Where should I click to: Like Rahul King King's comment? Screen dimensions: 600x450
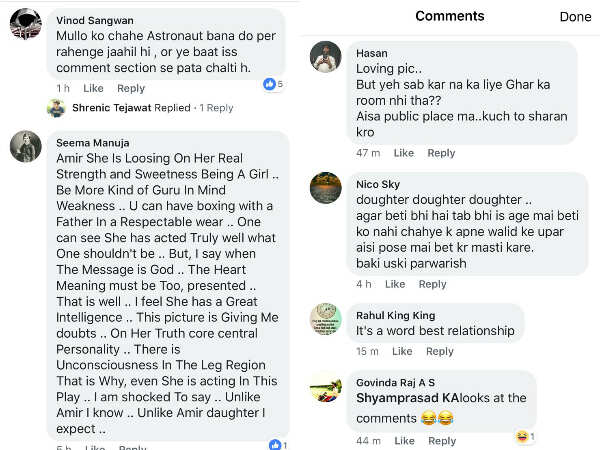402,352
